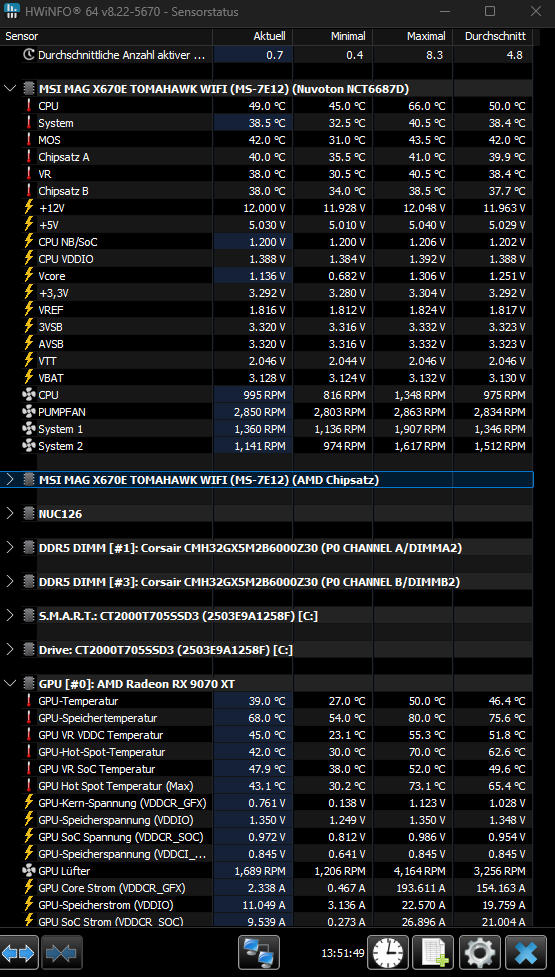Image resolution: width=555 pixels, height=977 pixels.
Task: Click the fan icon beside System 1
Action: click(x=29, y=429)
